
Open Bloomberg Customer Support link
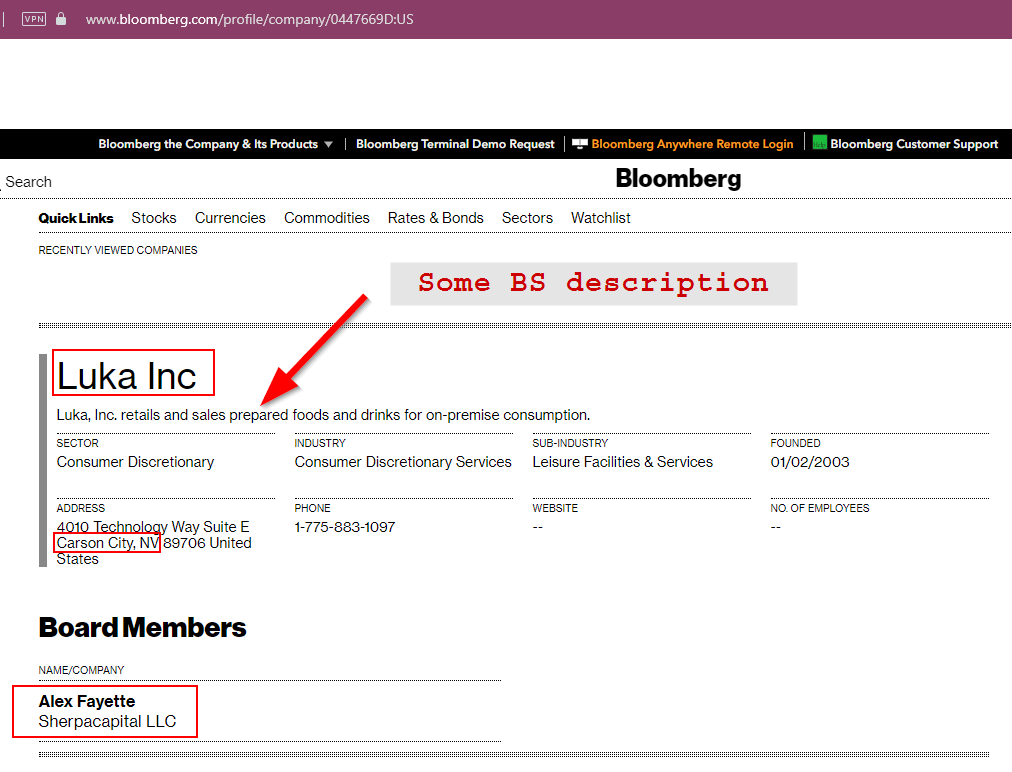[x=914, y=144]
